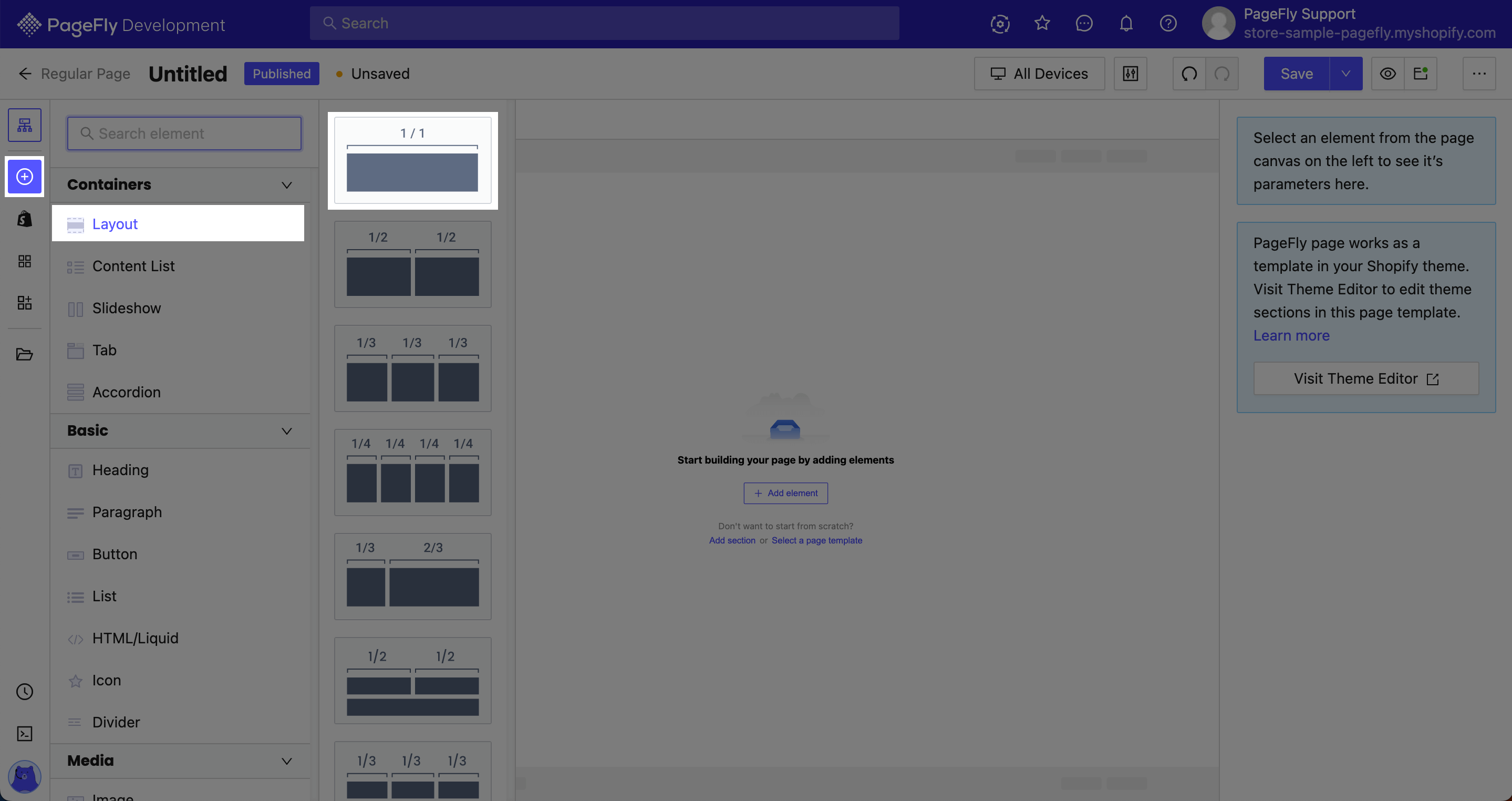Click the Untitled page title

pos(188,74)
